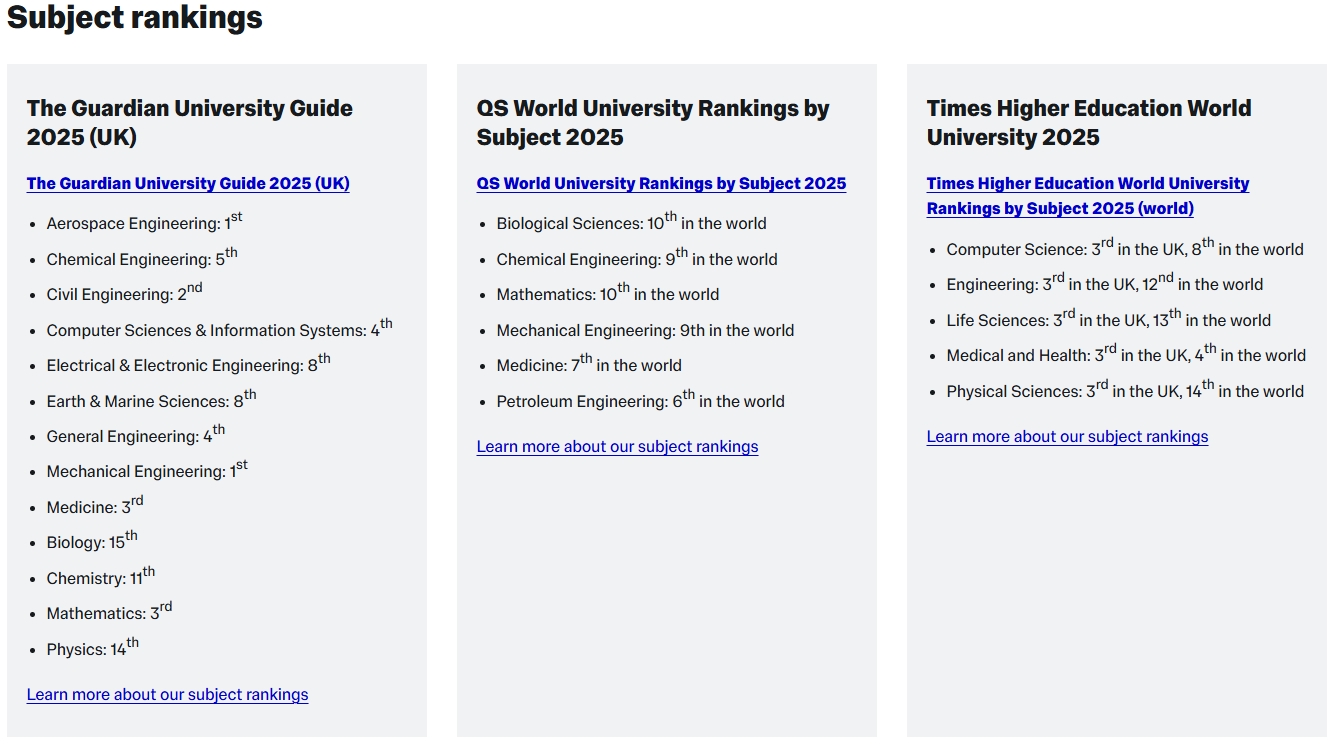Screen dimensions: 1333x744
Task: Select the Civil Engineering: 2nd list item
Action: [x=124, y=293]
